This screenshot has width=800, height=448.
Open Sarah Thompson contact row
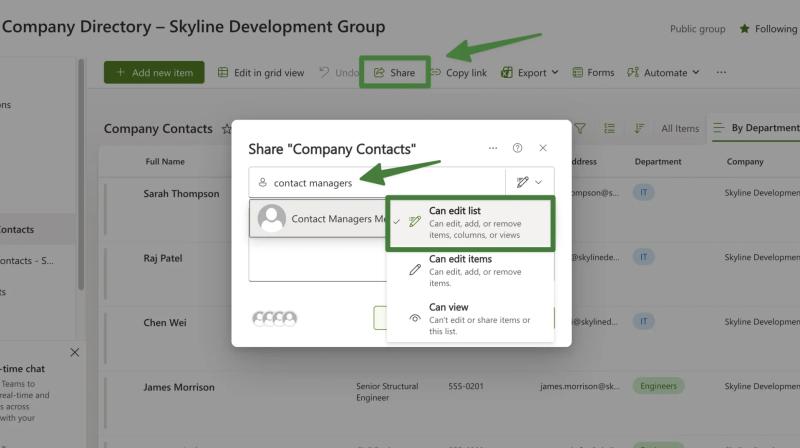pyautogui.click(x=181, y=193)
